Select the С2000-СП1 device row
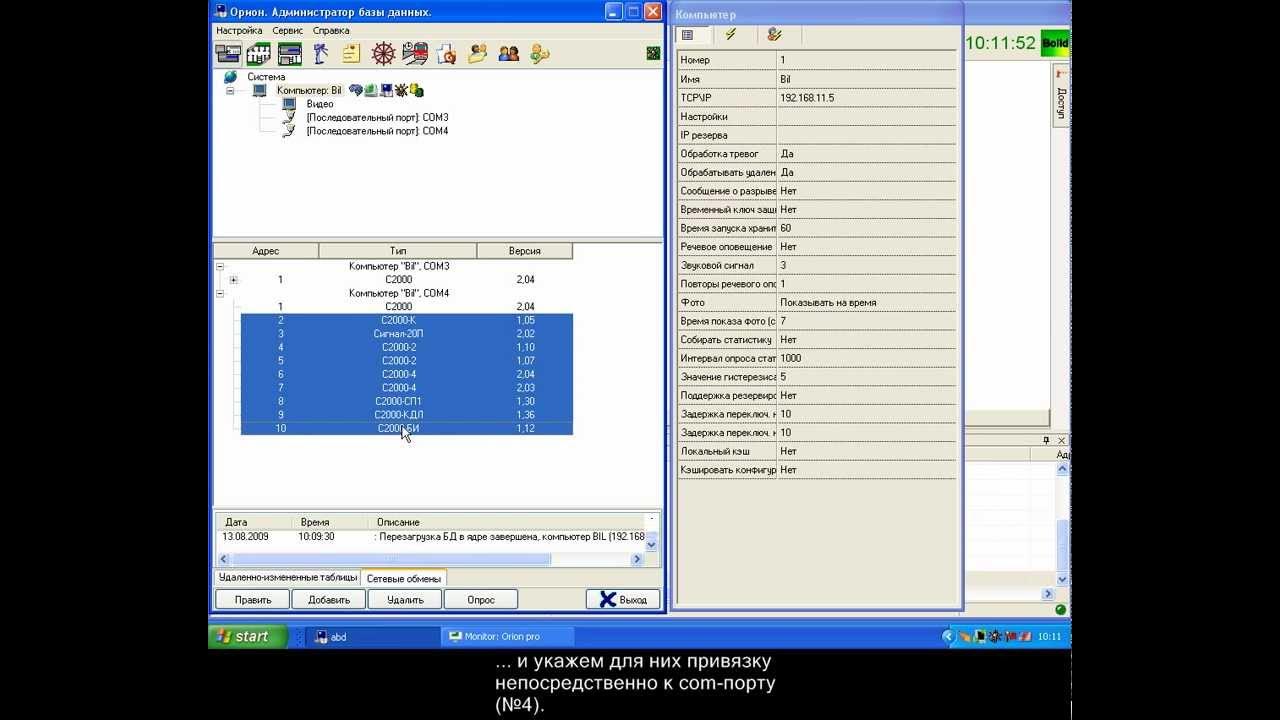Image resolution: width=1280 pixels, height=720 pixels. (407, 401)
